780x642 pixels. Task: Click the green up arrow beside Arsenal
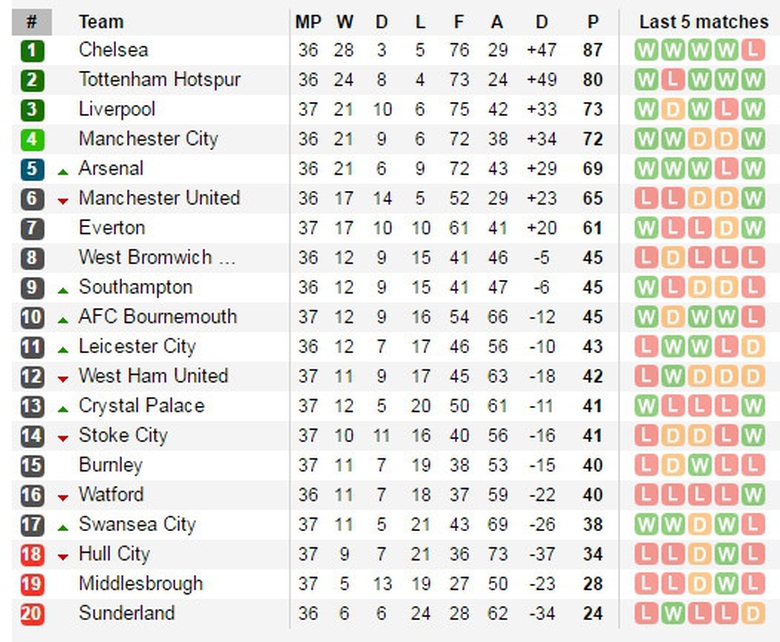(x=63, y=171)
